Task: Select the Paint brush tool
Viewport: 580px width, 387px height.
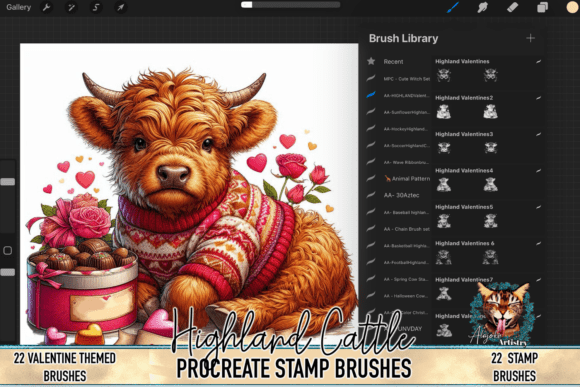Action: tap(453, 7)
